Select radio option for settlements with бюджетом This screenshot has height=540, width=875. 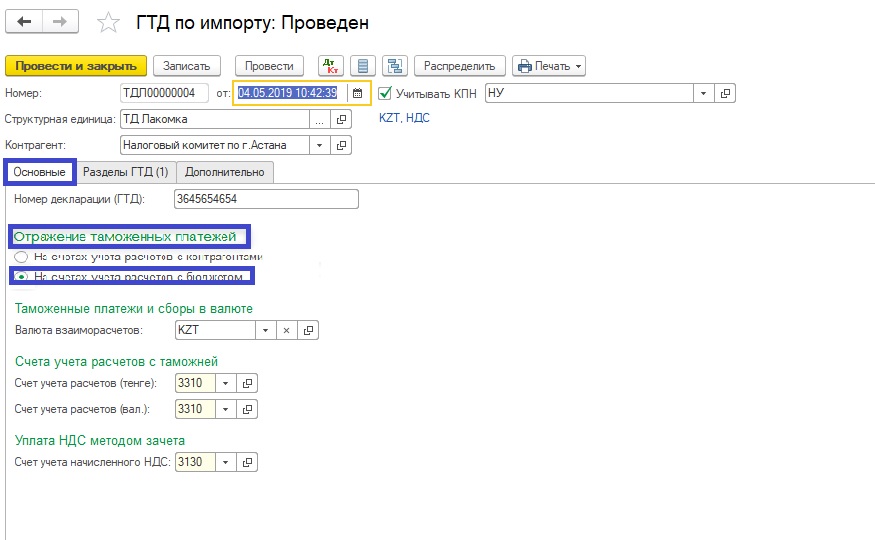(21, 276)
